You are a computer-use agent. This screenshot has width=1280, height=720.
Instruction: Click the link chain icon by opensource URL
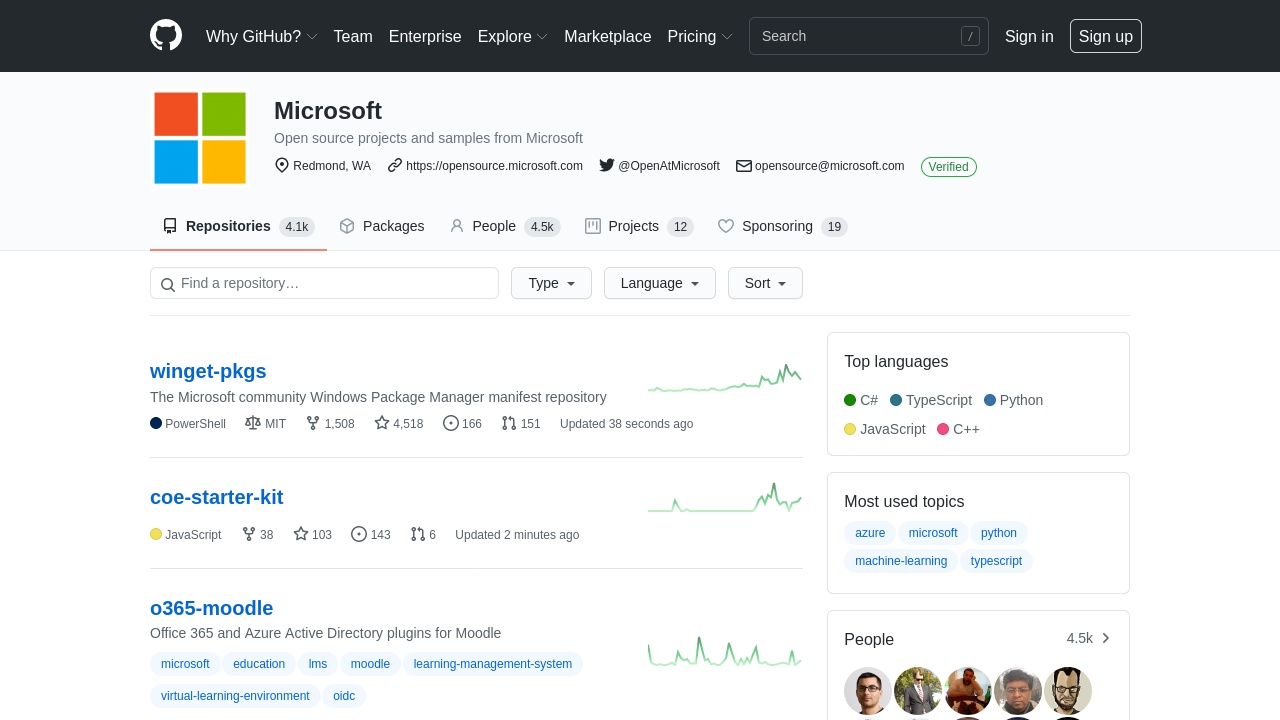pyautogui.click(x=395, y=165)
